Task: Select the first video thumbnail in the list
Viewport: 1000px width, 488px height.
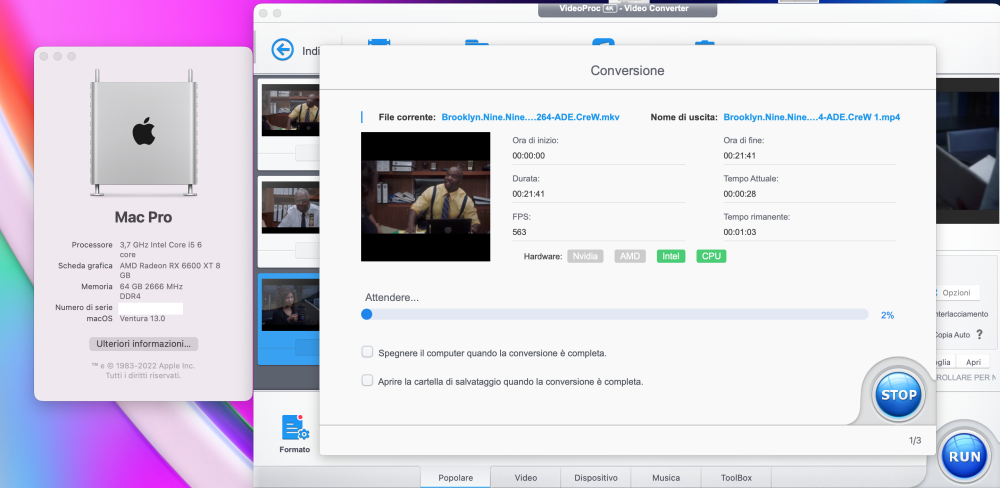Action: coord(290,110)
